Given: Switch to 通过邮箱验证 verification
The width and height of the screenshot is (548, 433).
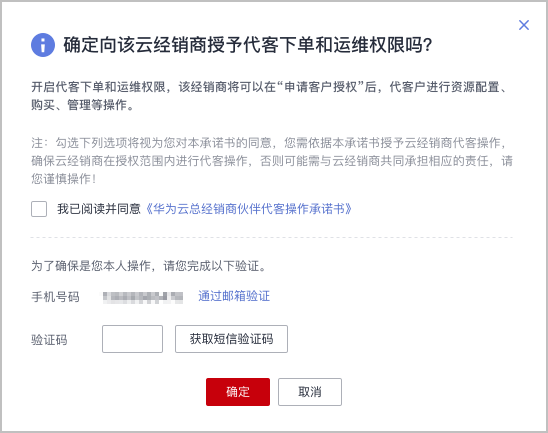Looking at the screenshot, I should coord(234,296).
